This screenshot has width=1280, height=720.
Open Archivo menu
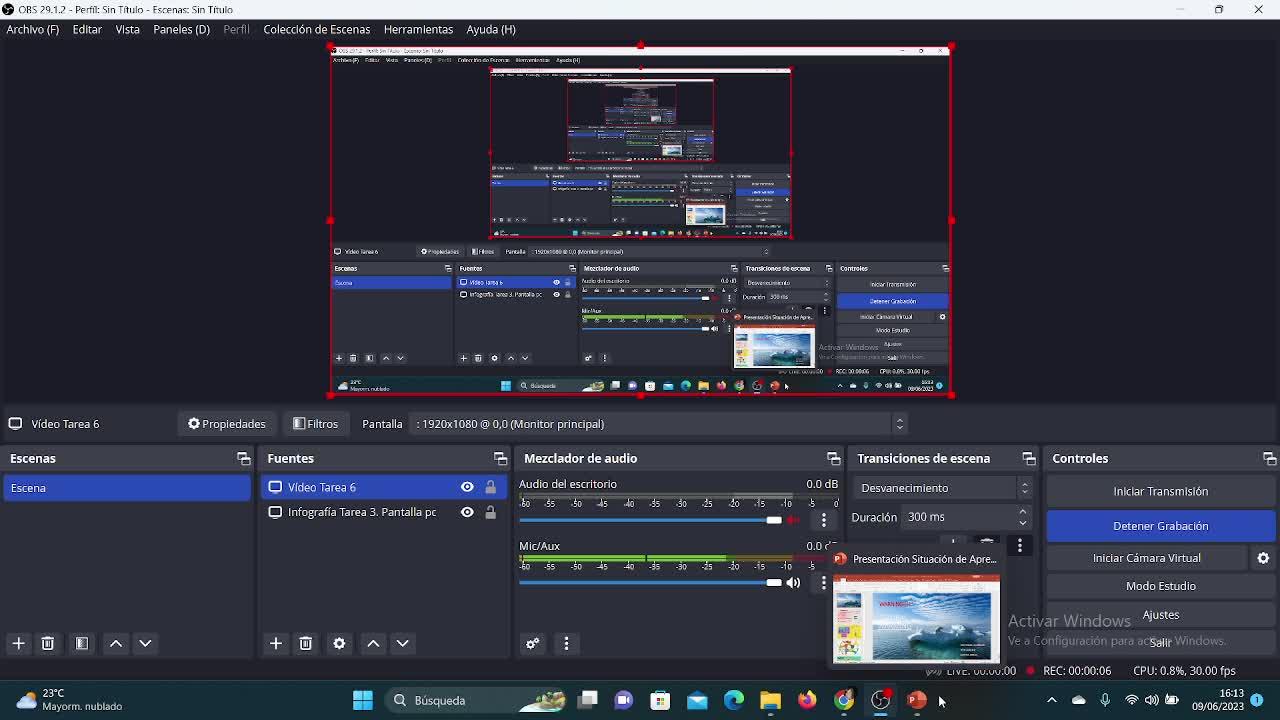(x=33, y=29)
